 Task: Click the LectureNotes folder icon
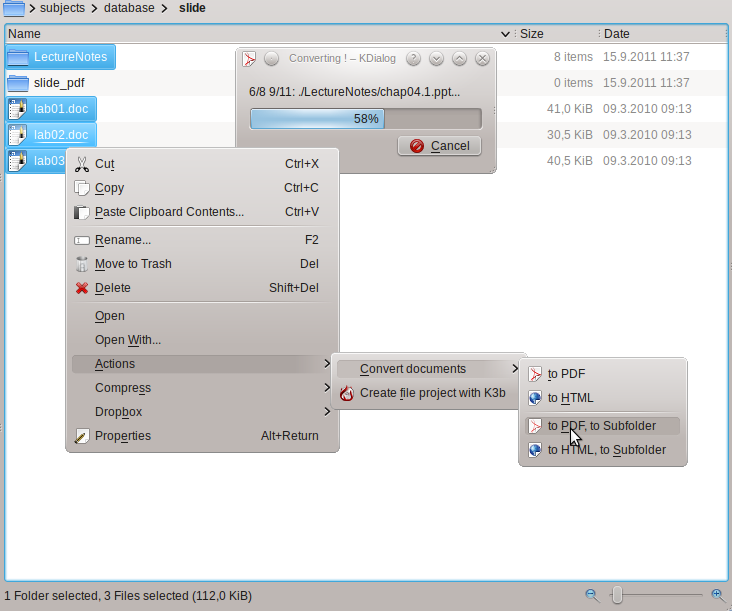pyautogui.click(x=18, y=57)
